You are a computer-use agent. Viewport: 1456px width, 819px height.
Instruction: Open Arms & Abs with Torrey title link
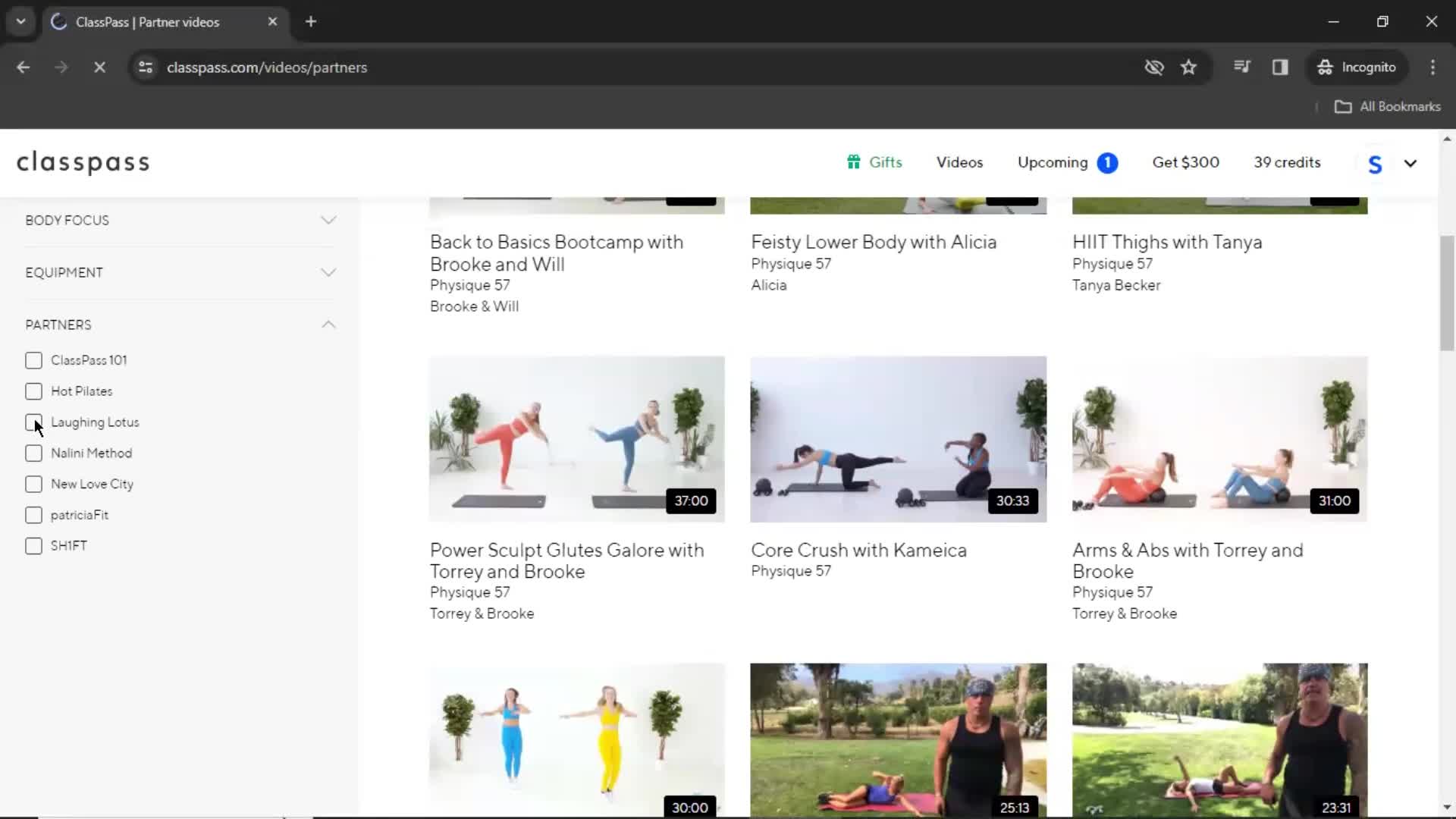point(1188,561)
